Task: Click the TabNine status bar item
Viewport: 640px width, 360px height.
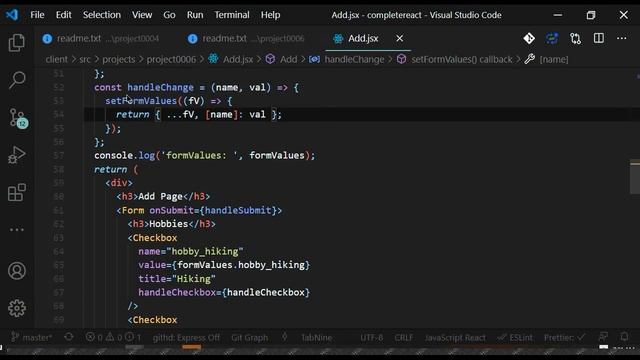Action: point(316,338)
